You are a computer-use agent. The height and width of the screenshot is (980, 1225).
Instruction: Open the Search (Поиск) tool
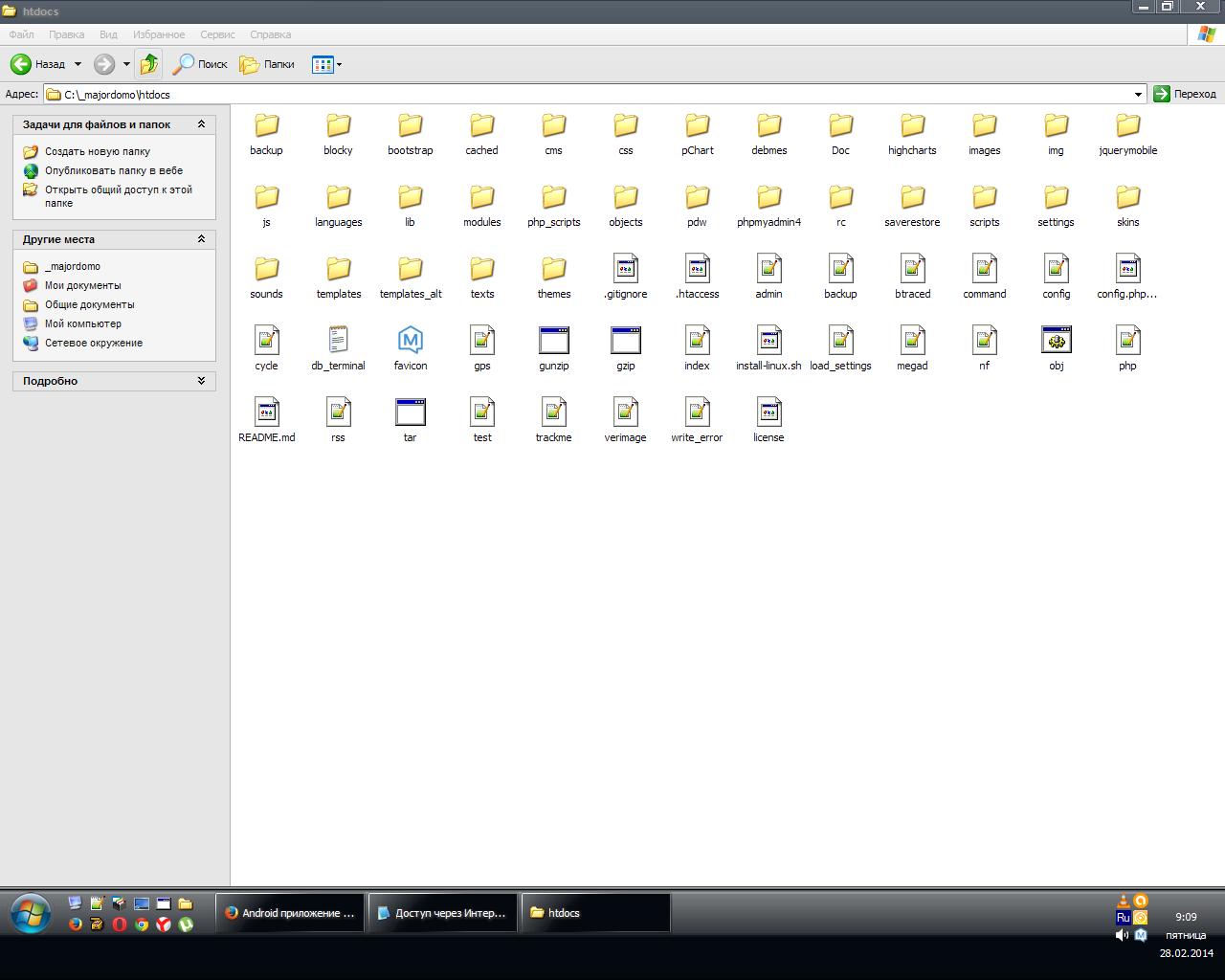tap(200, 64)
